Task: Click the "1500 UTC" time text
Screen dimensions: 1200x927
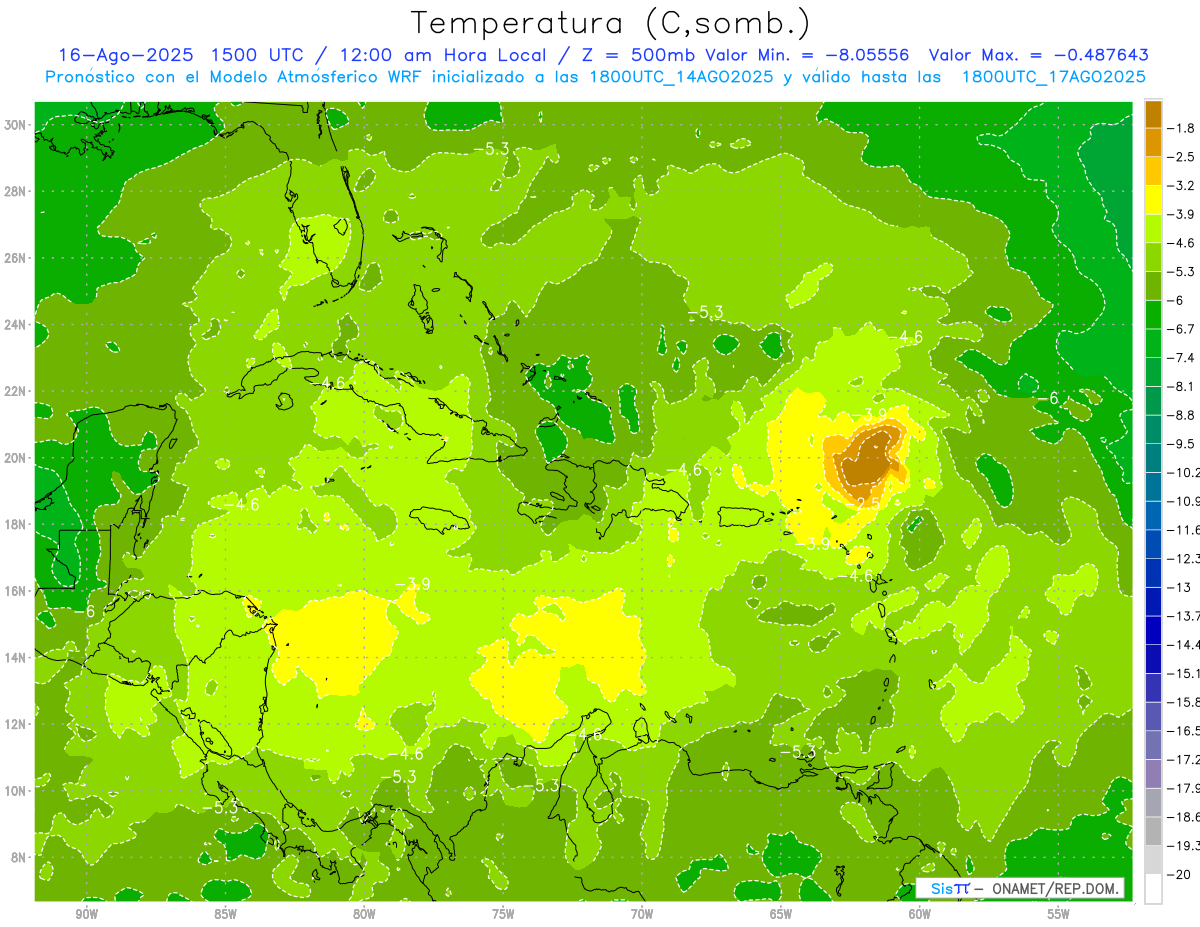Action: point(256,55)
